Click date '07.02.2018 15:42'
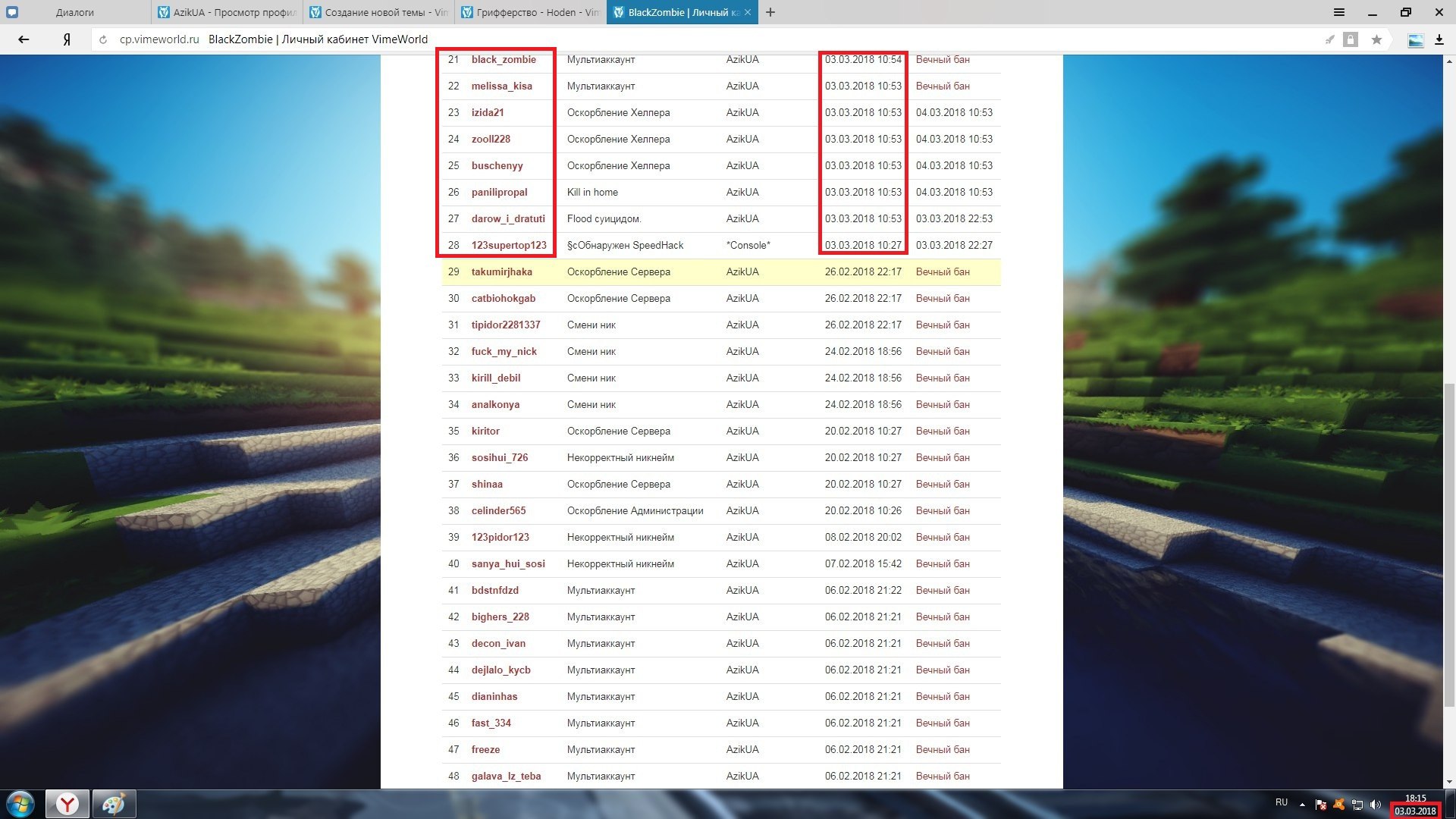This screenshot has height=819, width=1456. tap(863, 563)
